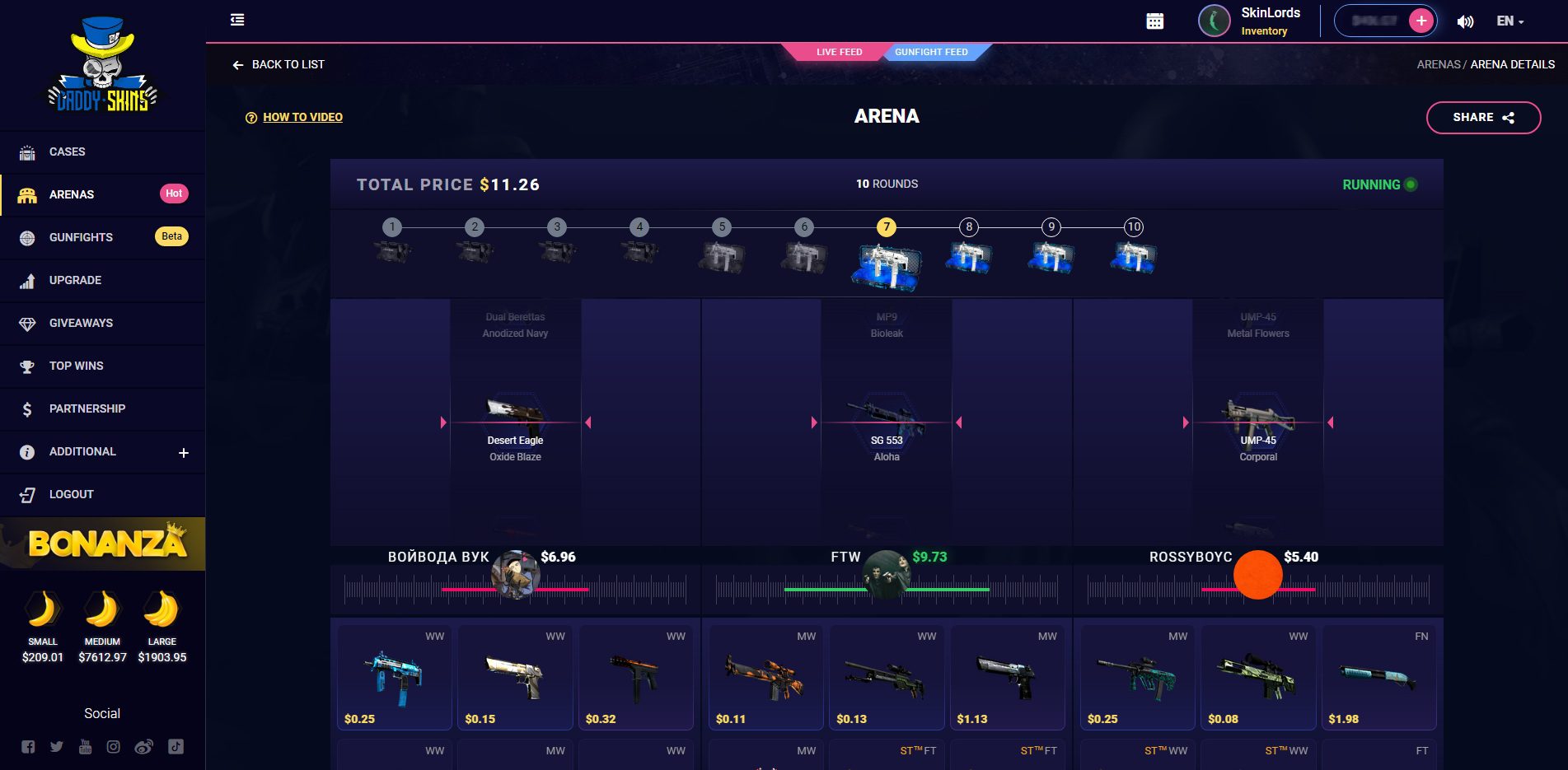This screenshot has width=1568, height=770.
Task: Switch to the Gunfight Feed tab
Action: pos(931,52)
